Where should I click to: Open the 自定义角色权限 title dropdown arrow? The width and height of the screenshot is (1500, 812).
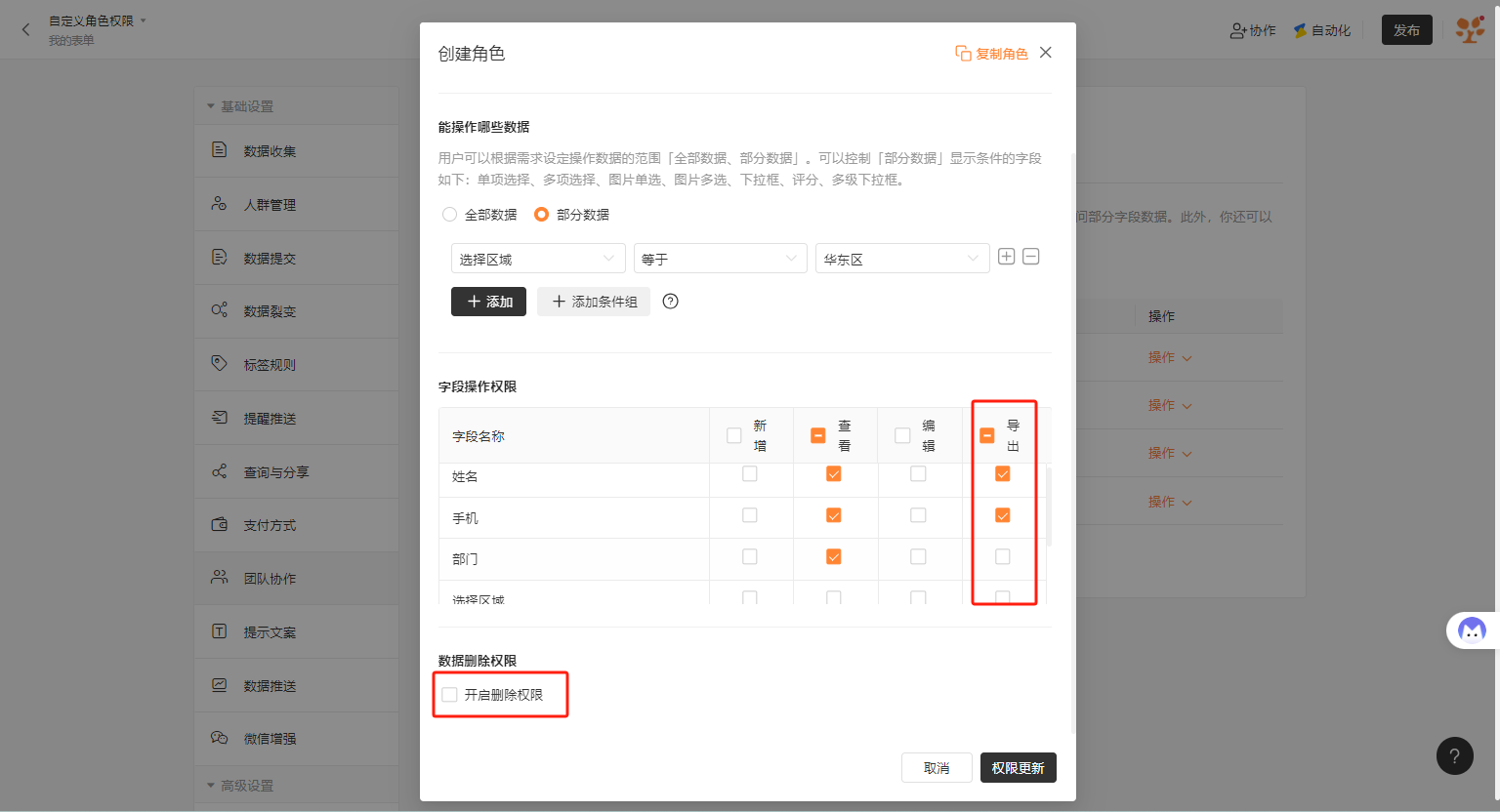click(144, 20)
